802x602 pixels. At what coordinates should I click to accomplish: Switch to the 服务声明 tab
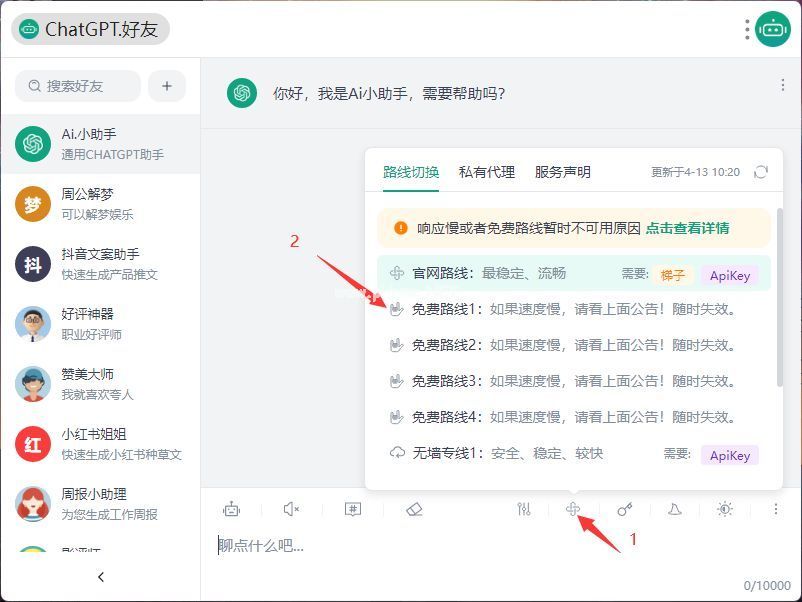(562, 172)
